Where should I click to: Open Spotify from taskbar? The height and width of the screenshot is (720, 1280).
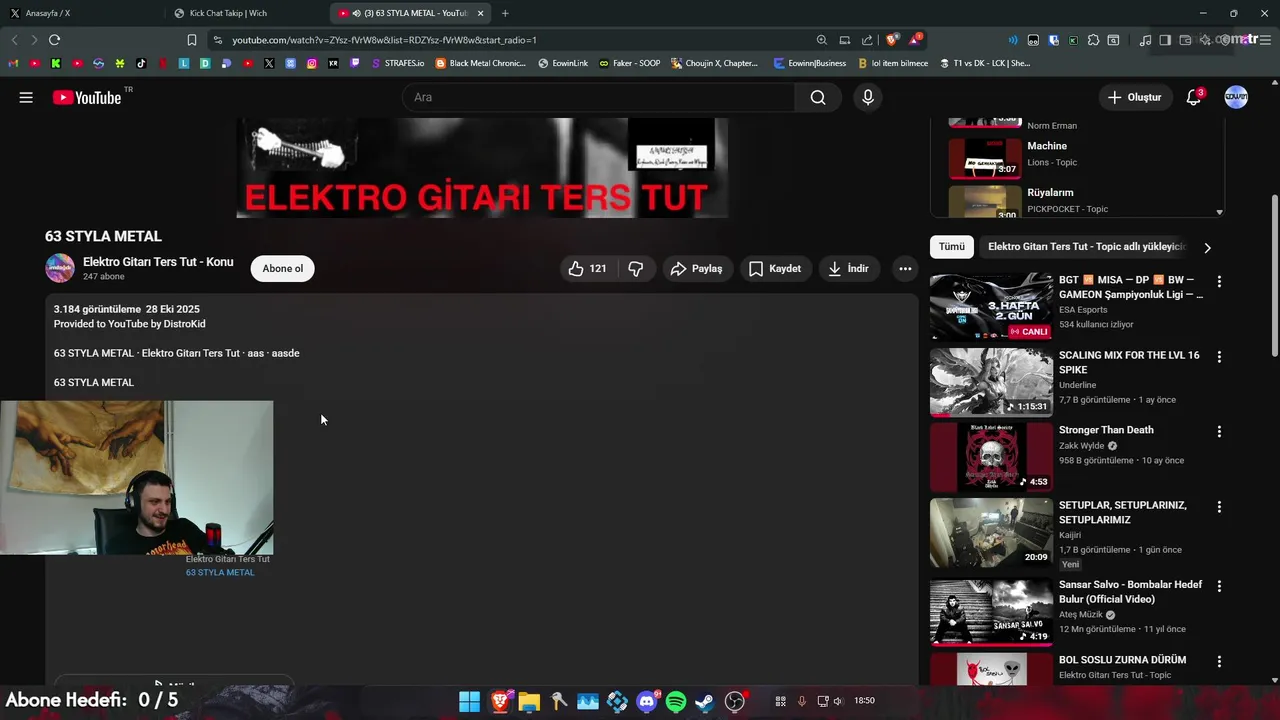(676, 702)
